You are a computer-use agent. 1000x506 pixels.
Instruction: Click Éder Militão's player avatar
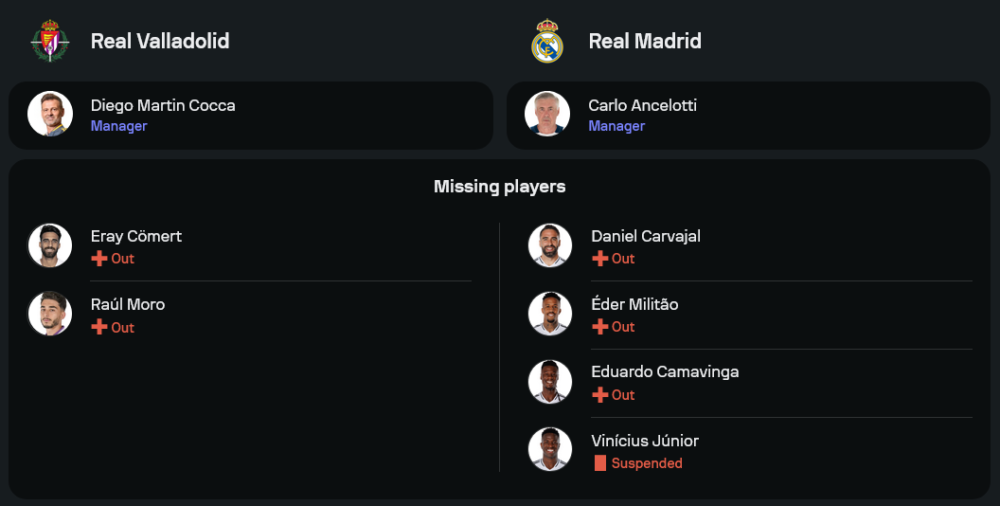coord(550,314)
